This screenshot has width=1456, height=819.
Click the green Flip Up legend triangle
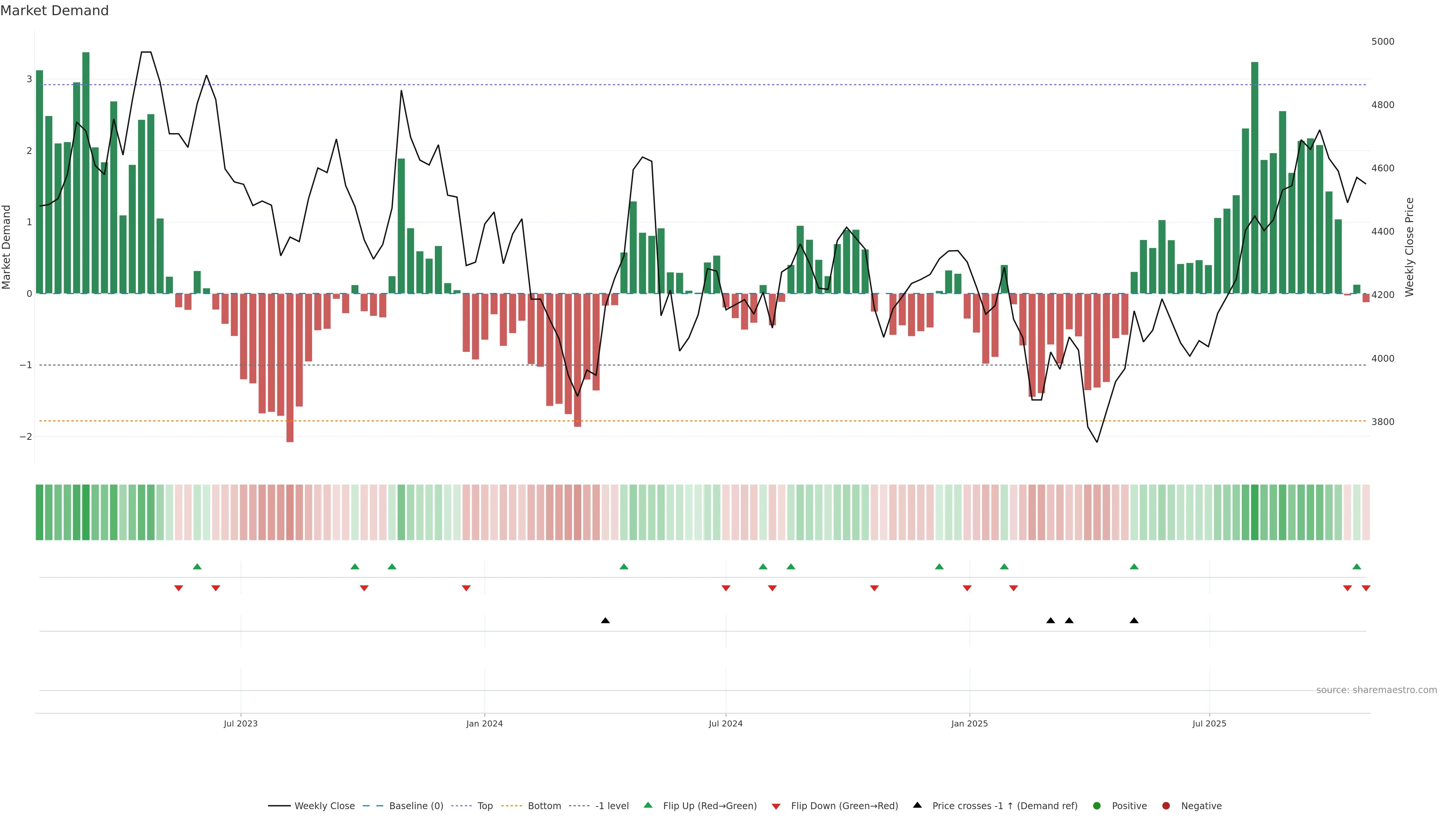(x=648, y=805)
